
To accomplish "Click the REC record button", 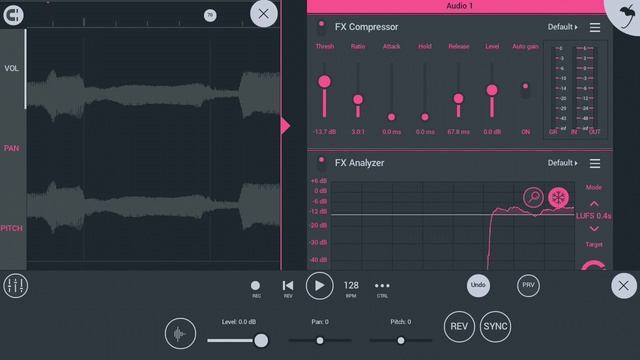I will click(x=256, y=289).
